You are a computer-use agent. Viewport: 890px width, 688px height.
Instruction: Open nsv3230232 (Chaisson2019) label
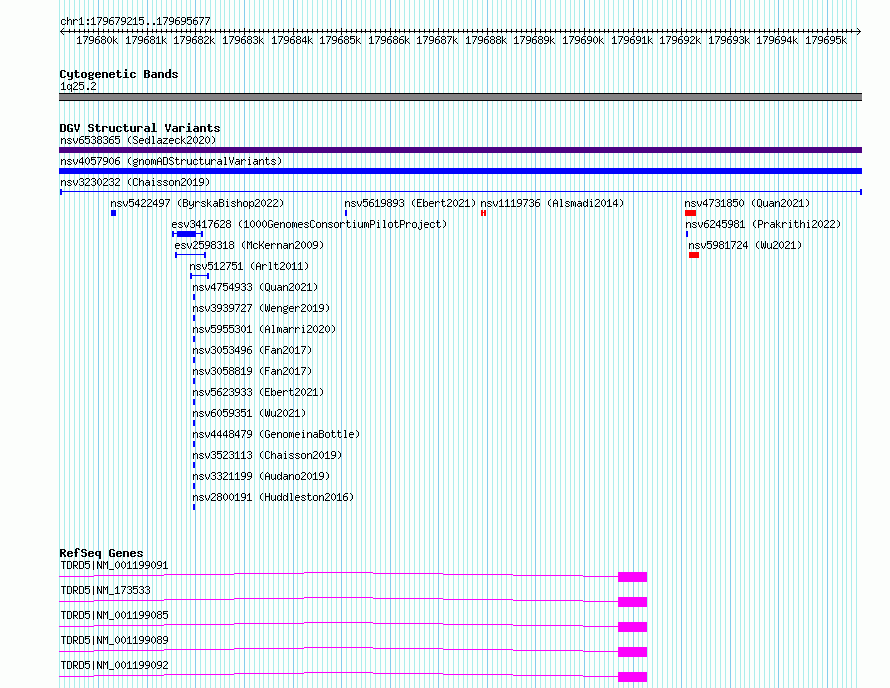pyautogui.click(x=135, y=182)
